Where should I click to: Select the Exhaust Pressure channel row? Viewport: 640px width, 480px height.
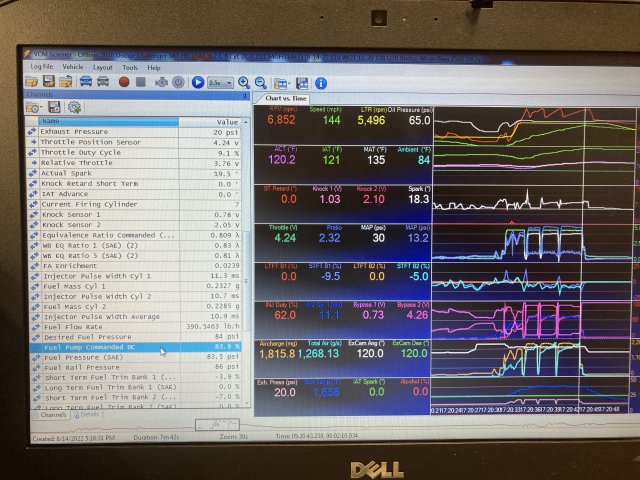coord(133,132)
